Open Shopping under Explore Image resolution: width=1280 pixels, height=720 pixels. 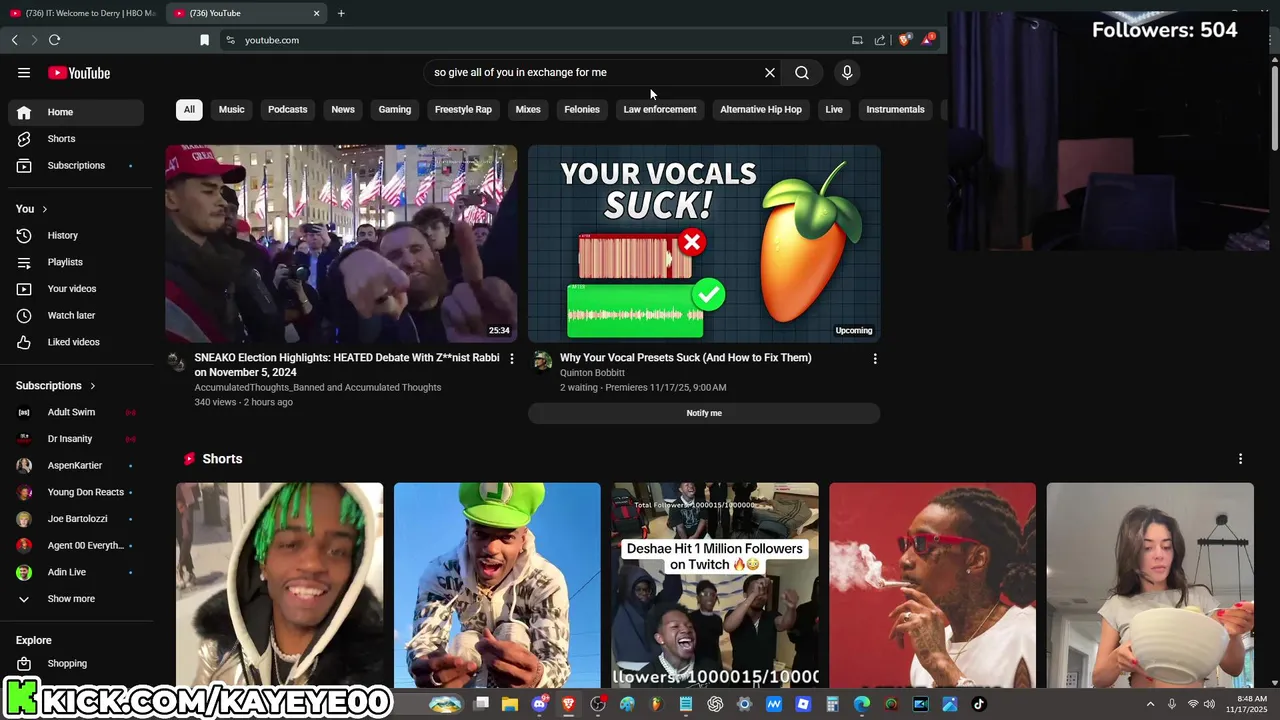[x=76, y=663]
